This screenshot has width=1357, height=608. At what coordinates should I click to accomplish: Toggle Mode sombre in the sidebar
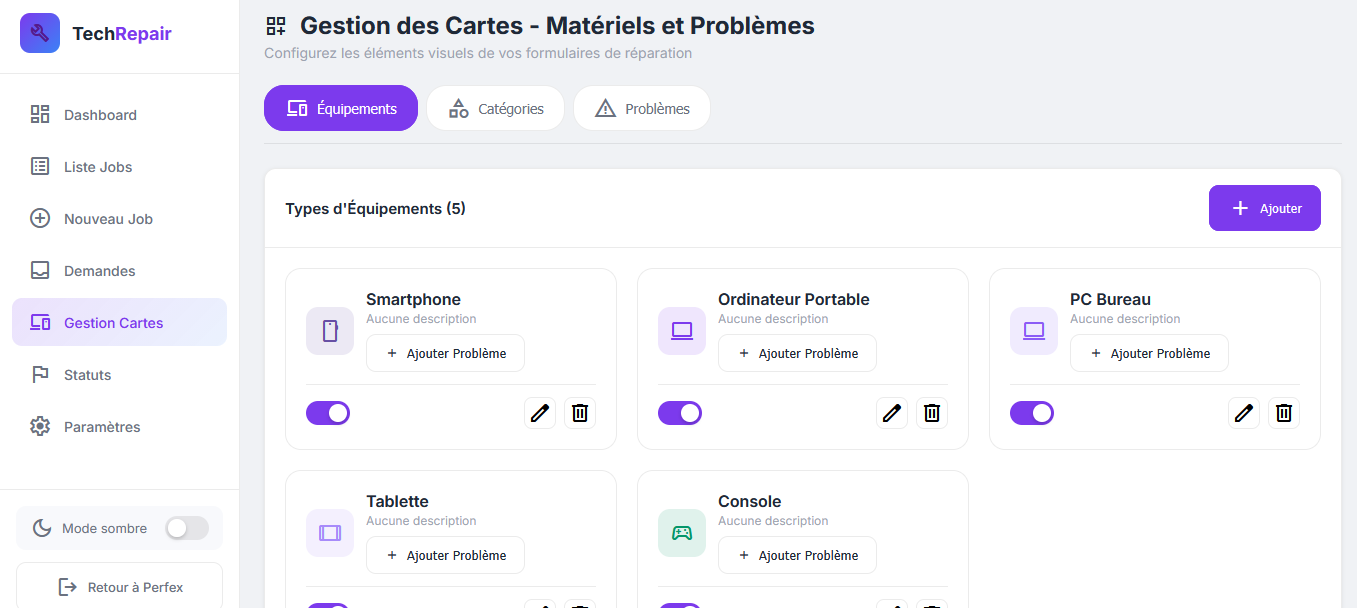[x=187, y=528]
